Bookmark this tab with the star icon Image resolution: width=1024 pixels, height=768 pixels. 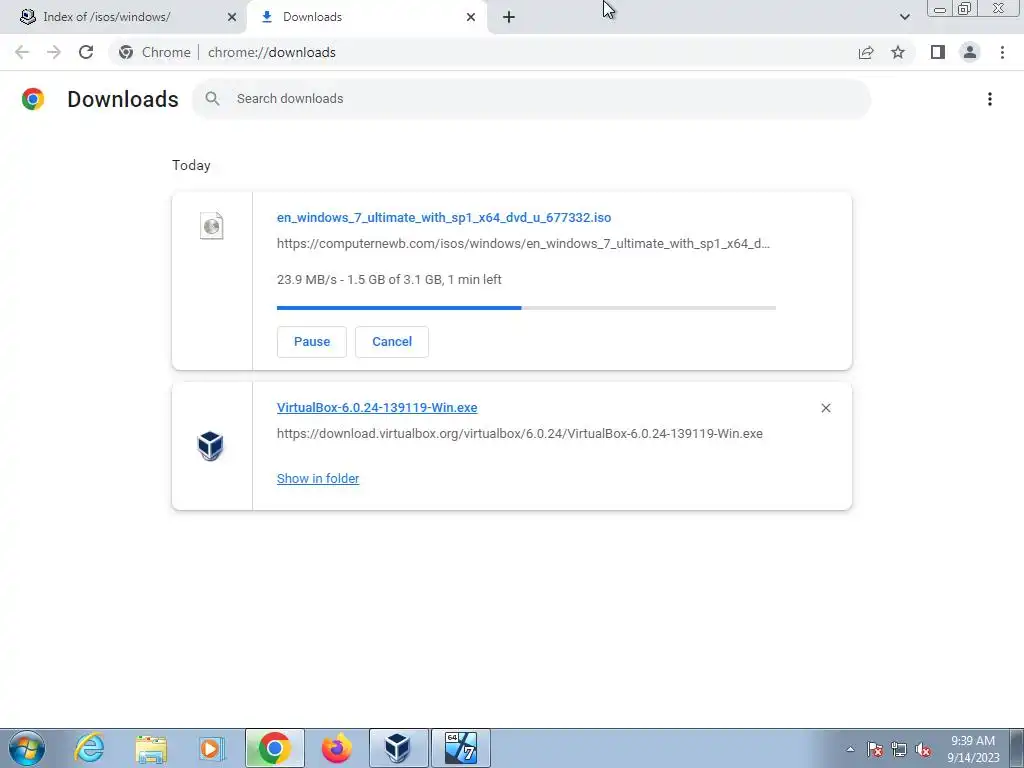(898, 52)
